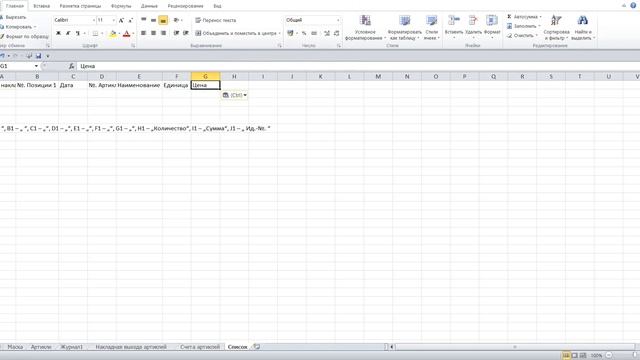This screenshot has width=640, height=360.
Task: Enable wrap text (Перенос текста)
Action: click(216, 20)
